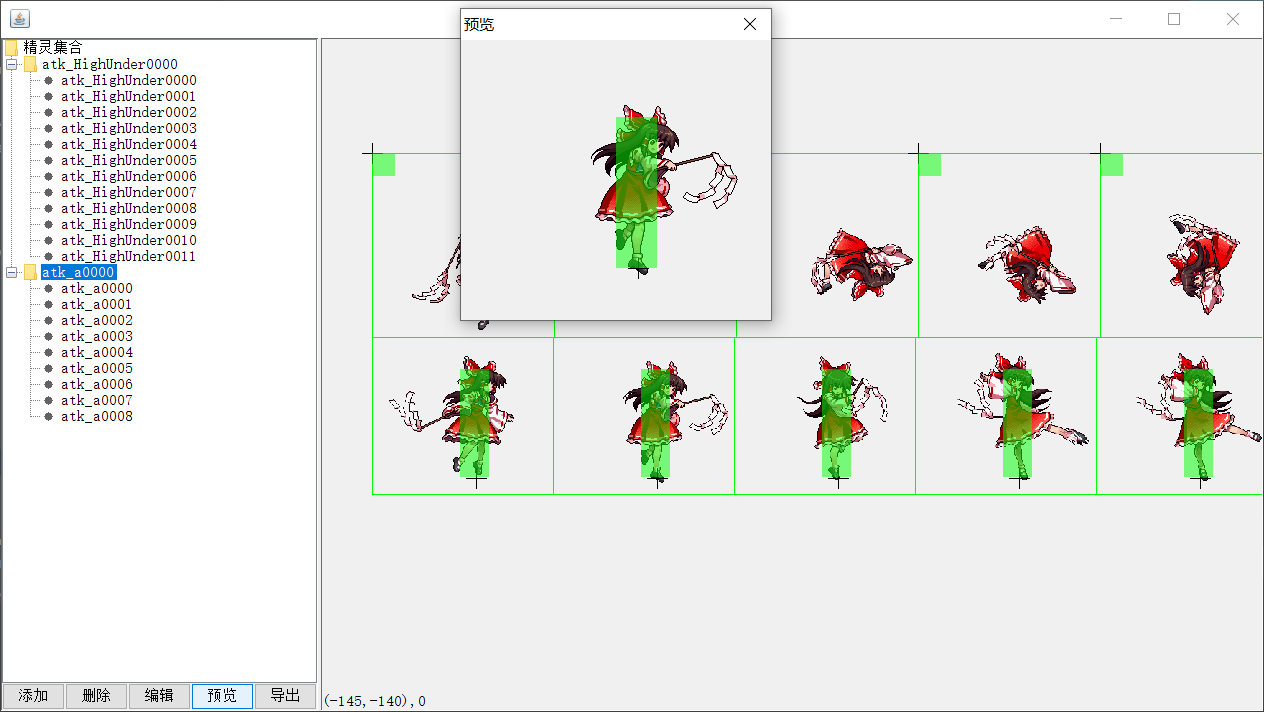Select frame atk_HighUnder0007
Screen dimensions: 1264x712
pyautogui.click(x=128, y=192)
